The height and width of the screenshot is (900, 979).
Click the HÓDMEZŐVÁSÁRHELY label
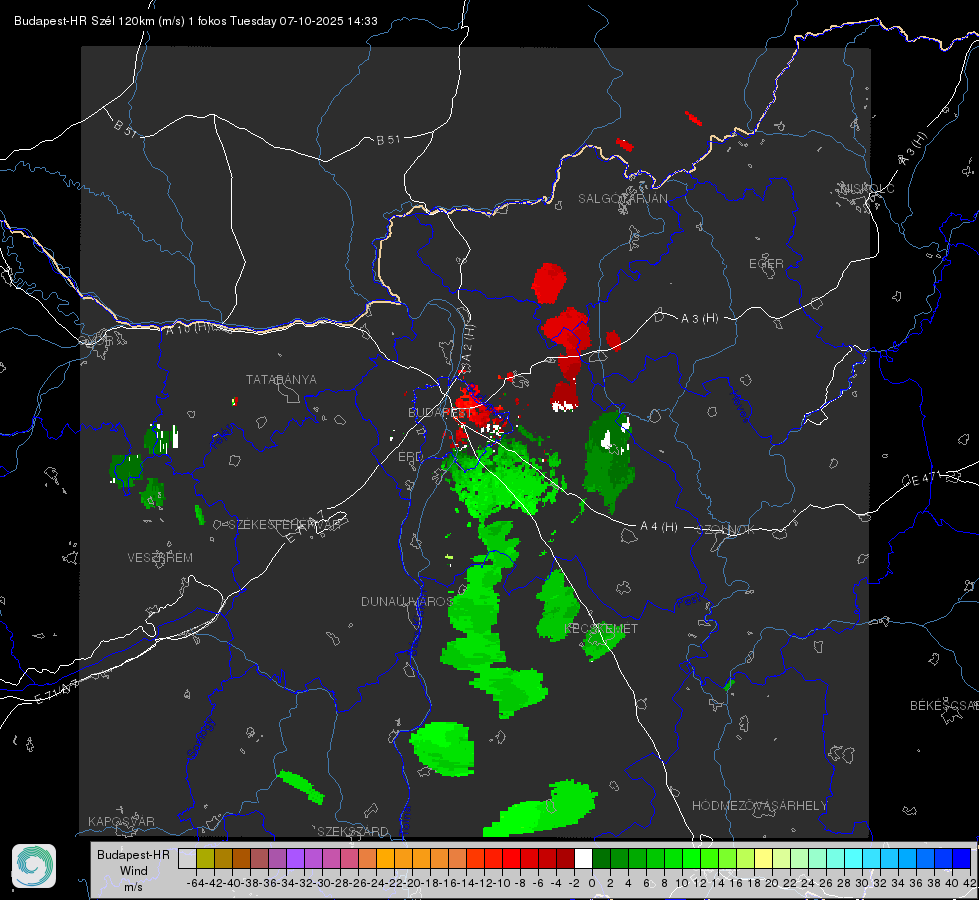coord(759,806)
